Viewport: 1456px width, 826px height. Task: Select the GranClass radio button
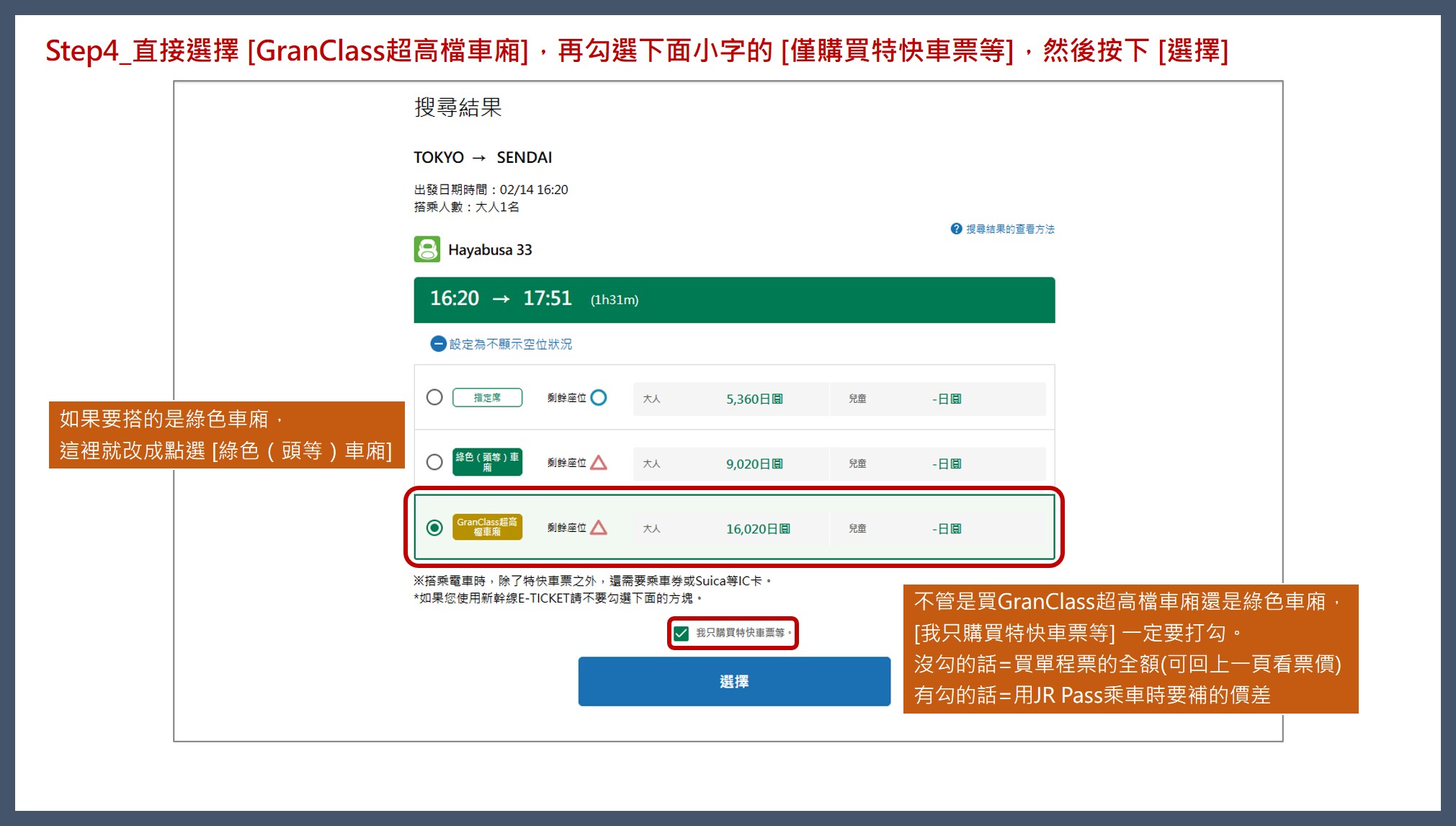click(x=434, y=528)
